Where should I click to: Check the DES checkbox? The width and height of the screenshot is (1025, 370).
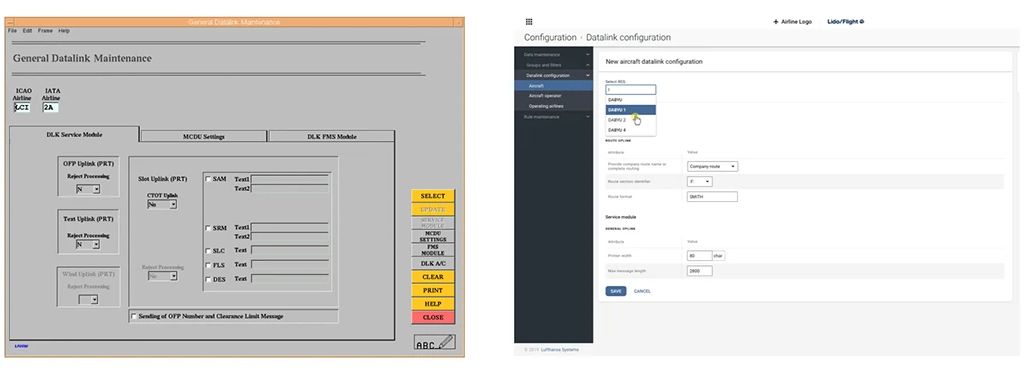[x=208, y=280]
